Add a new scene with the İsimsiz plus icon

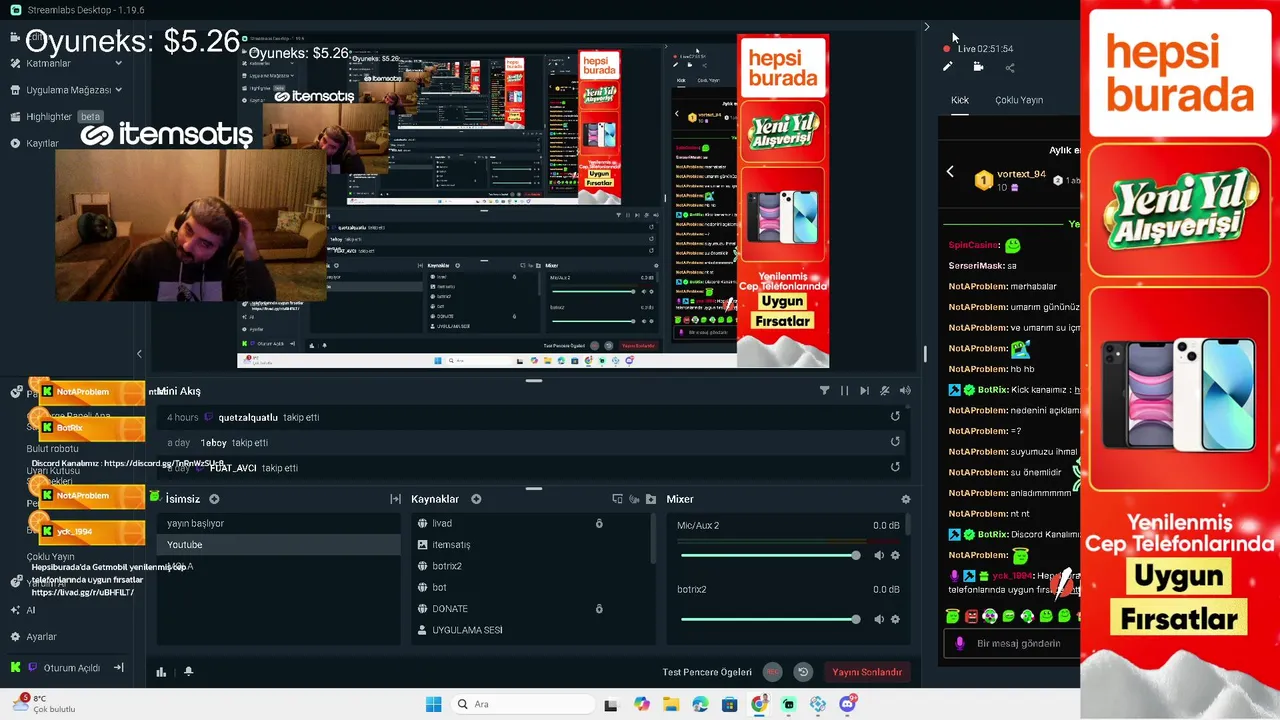point(214,499)
